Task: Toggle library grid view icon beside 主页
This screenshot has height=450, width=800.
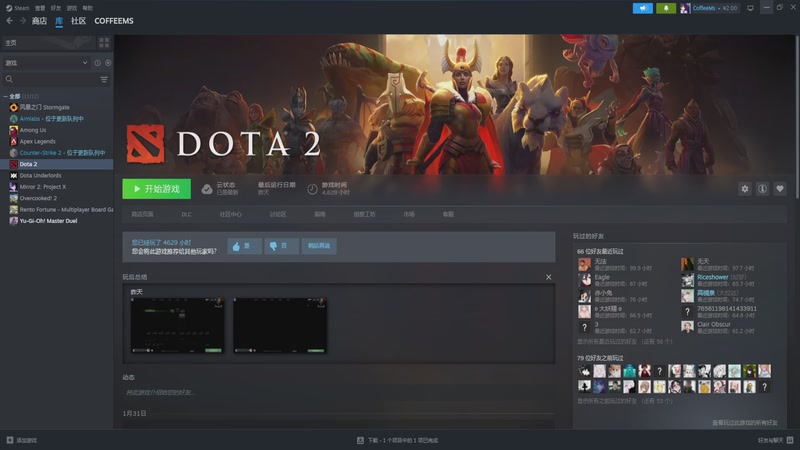Action: point(104,43)
